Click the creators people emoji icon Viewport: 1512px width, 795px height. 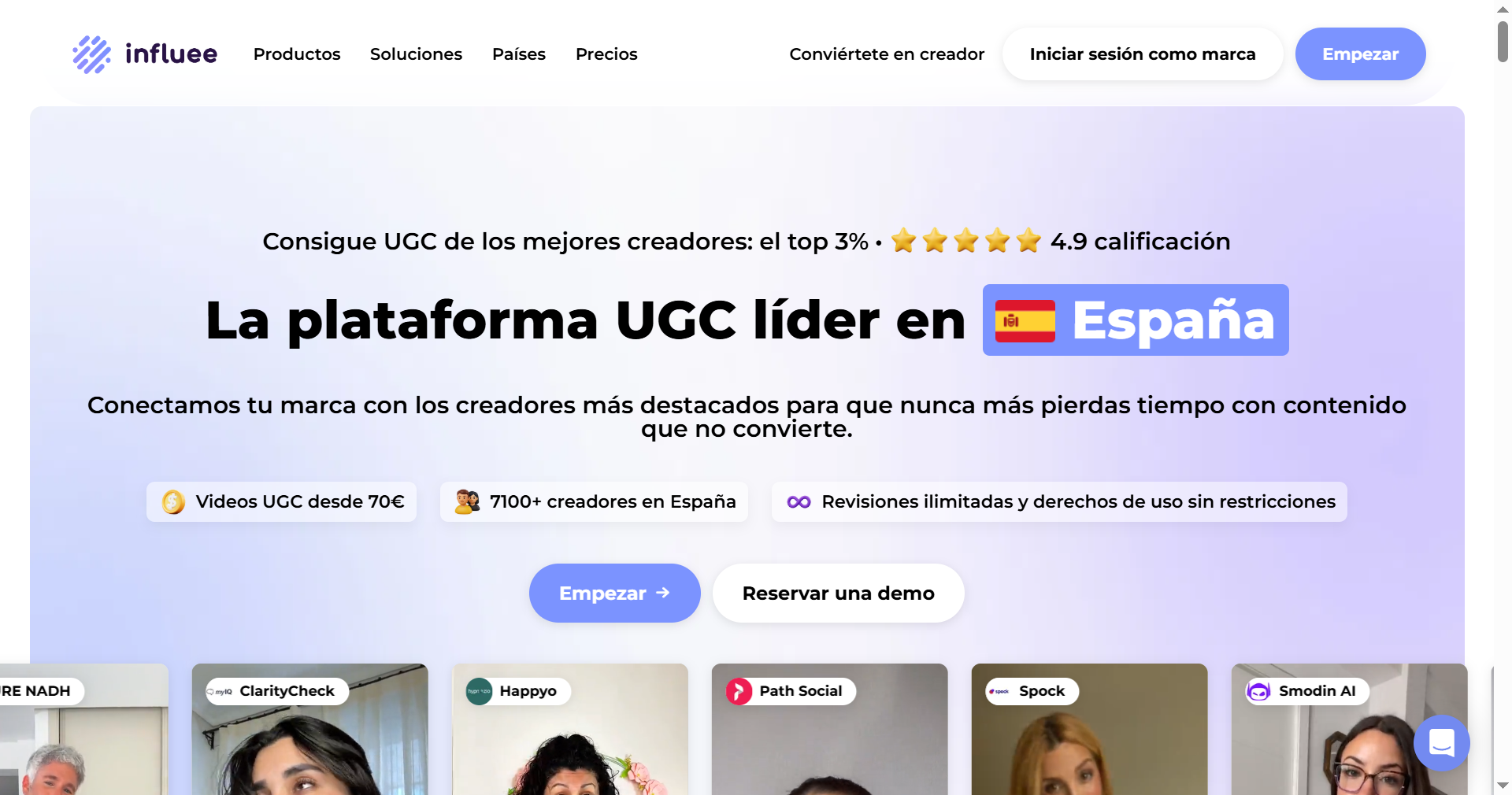(467, 501)
